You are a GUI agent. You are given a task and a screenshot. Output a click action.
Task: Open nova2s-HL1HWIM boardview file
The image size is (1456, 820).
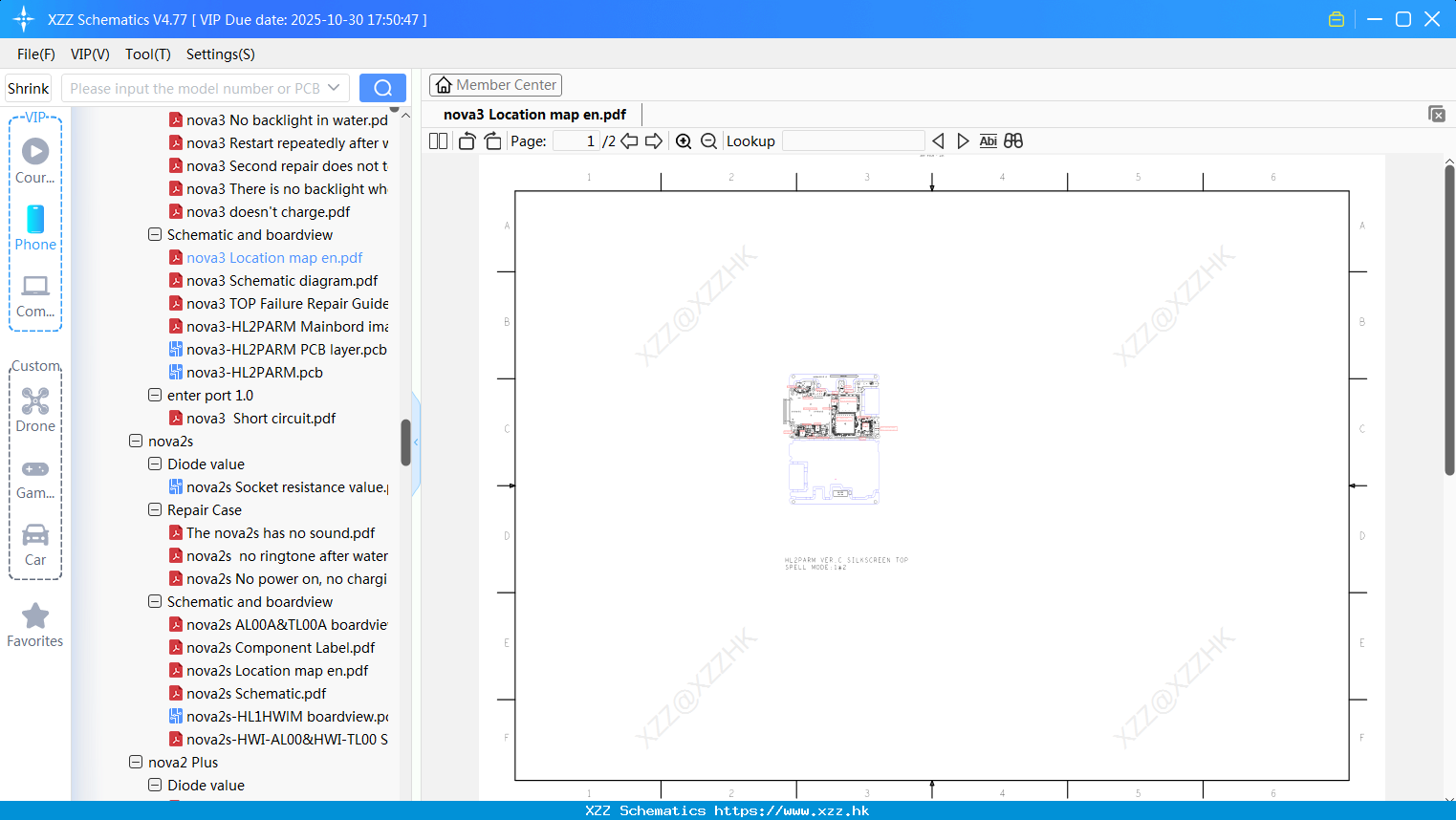coord(287,716)
